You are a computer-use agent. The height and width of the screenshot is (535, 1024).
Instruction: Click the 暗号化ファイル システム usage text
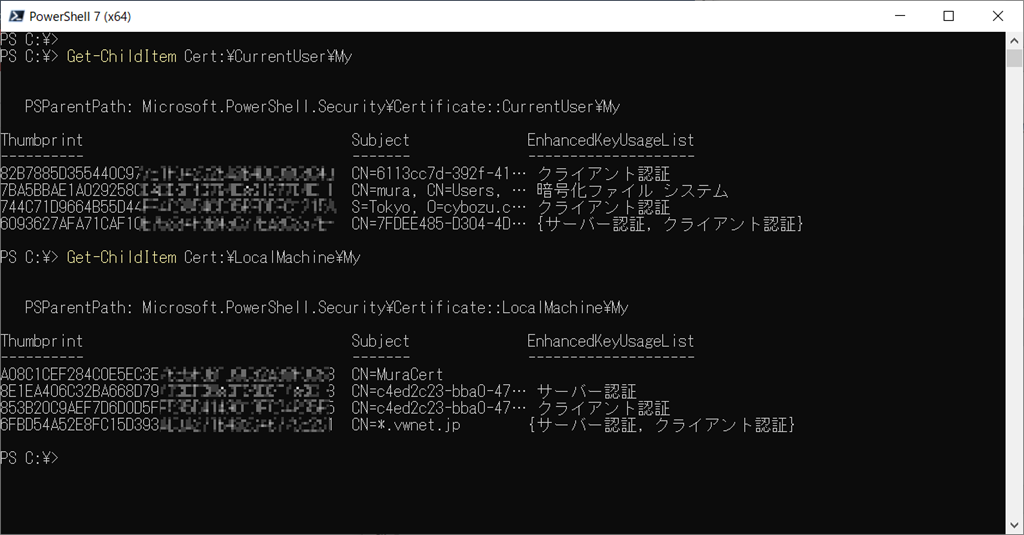tap(632, 190)
